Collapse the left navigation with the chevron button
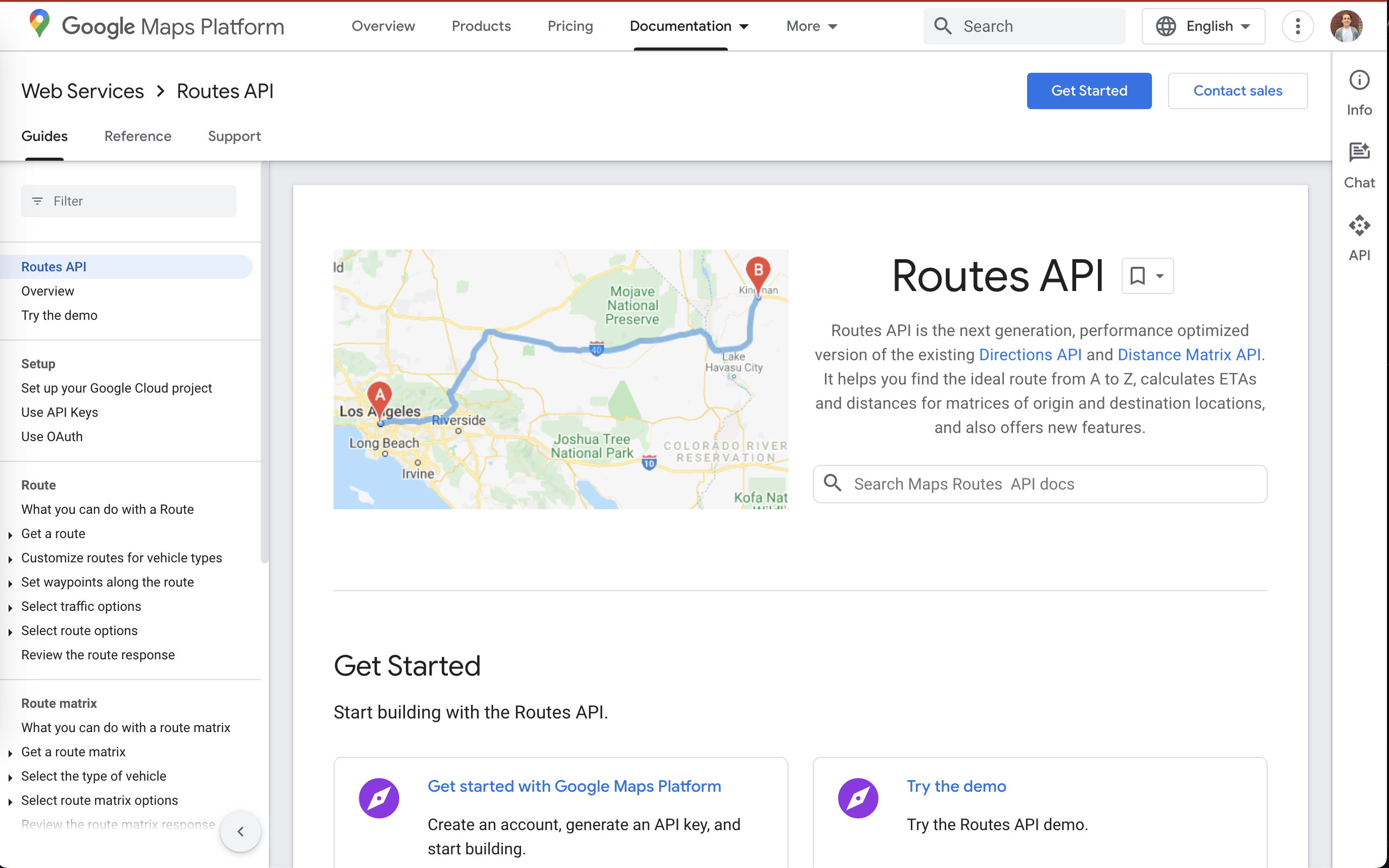Viewport: 1389px width, 868px height. tap(241, 831)
